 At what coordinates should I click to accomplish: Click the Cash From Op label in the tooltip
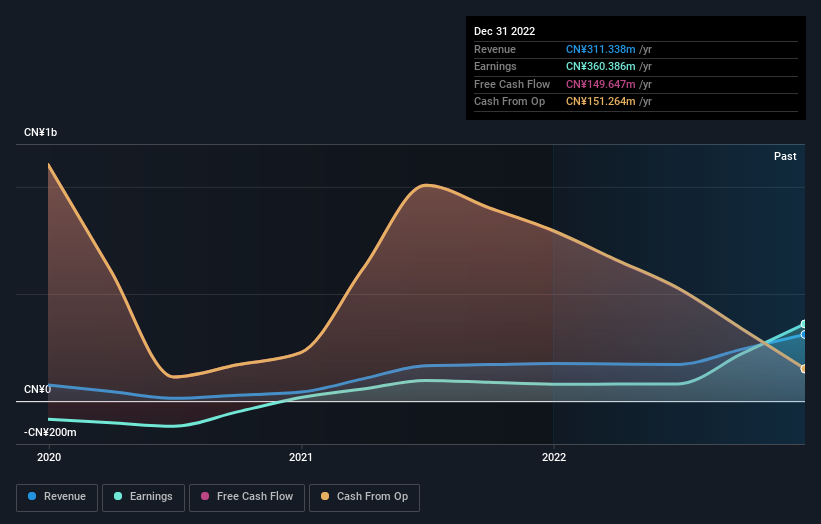[x=509, y=102]
